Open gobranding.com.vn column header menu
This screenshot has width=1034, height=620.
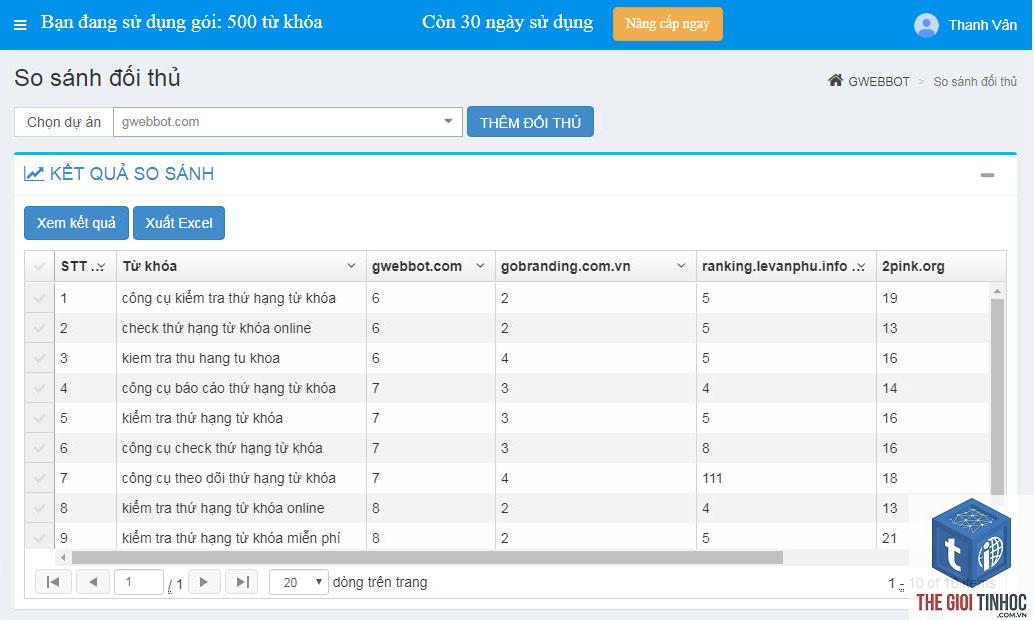point(681,266)
